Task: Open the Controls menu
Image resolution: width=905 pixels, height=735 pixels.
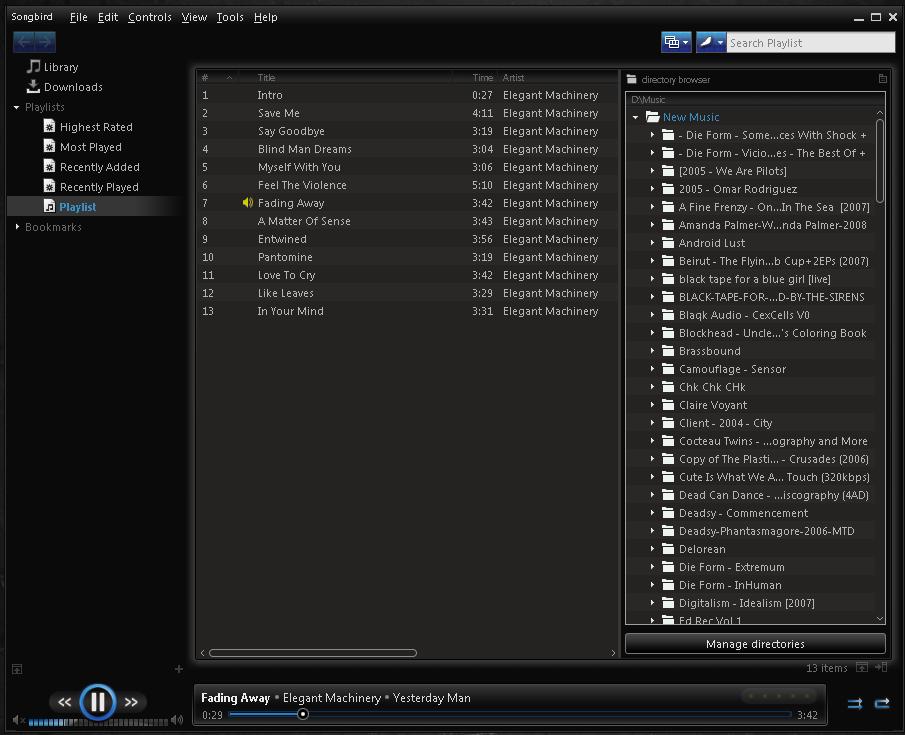Action: point(150,17)
